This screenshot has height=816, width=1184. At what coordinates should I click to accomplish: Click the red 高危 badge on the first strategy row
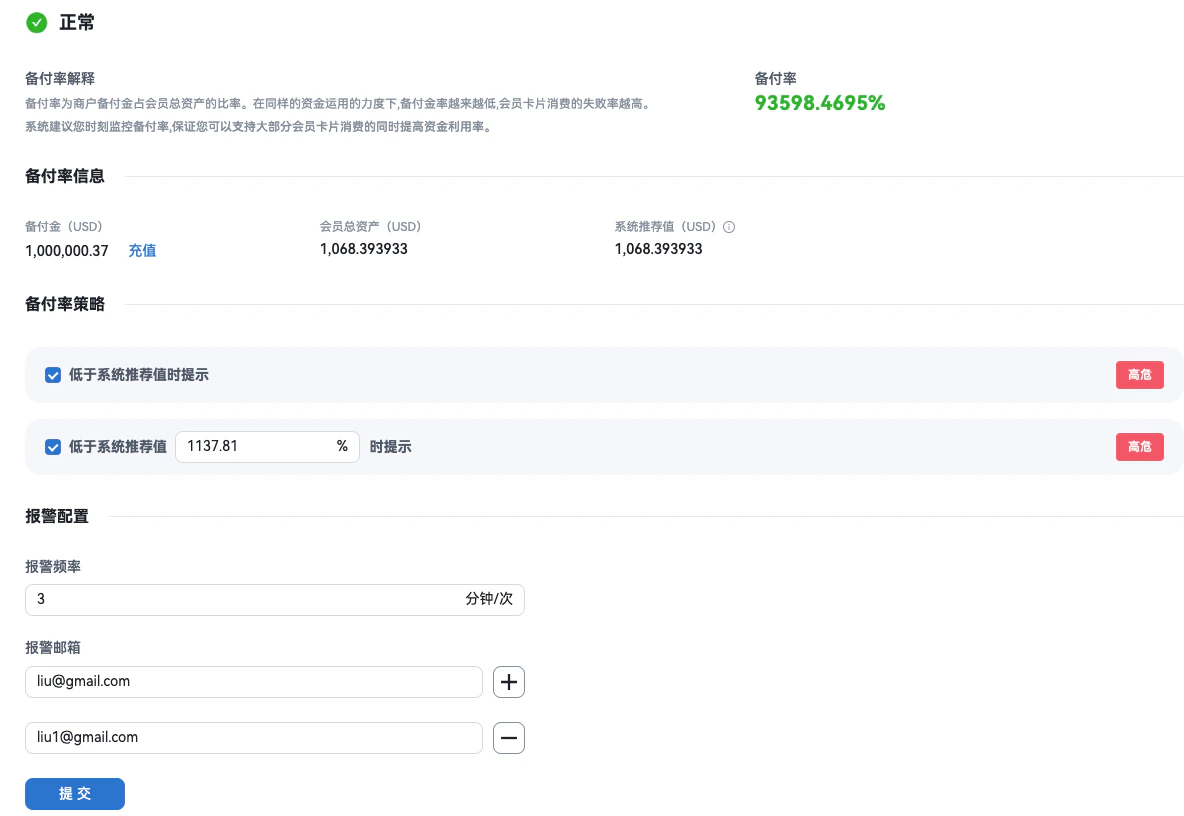1139,374
